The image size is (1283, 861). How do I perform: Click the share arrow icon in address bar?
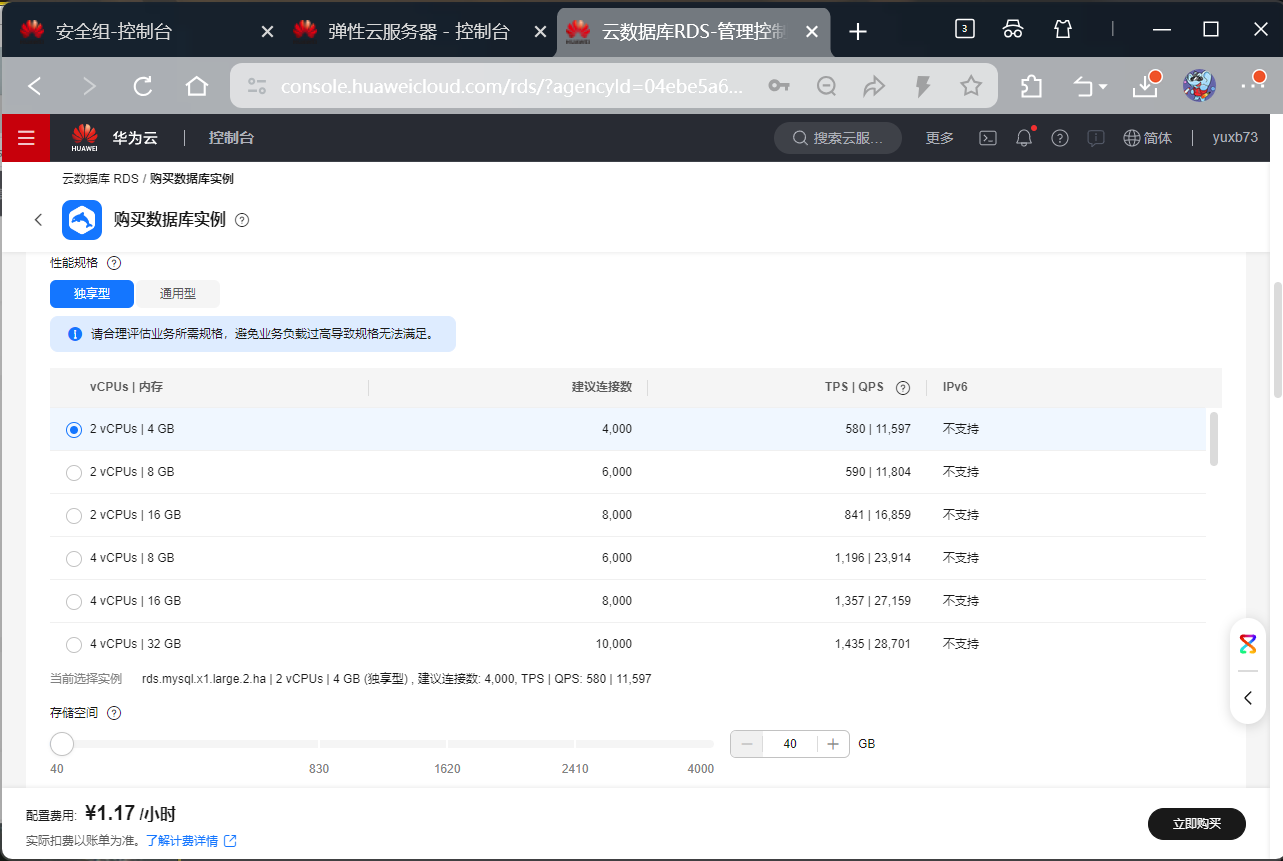[874, 86]
